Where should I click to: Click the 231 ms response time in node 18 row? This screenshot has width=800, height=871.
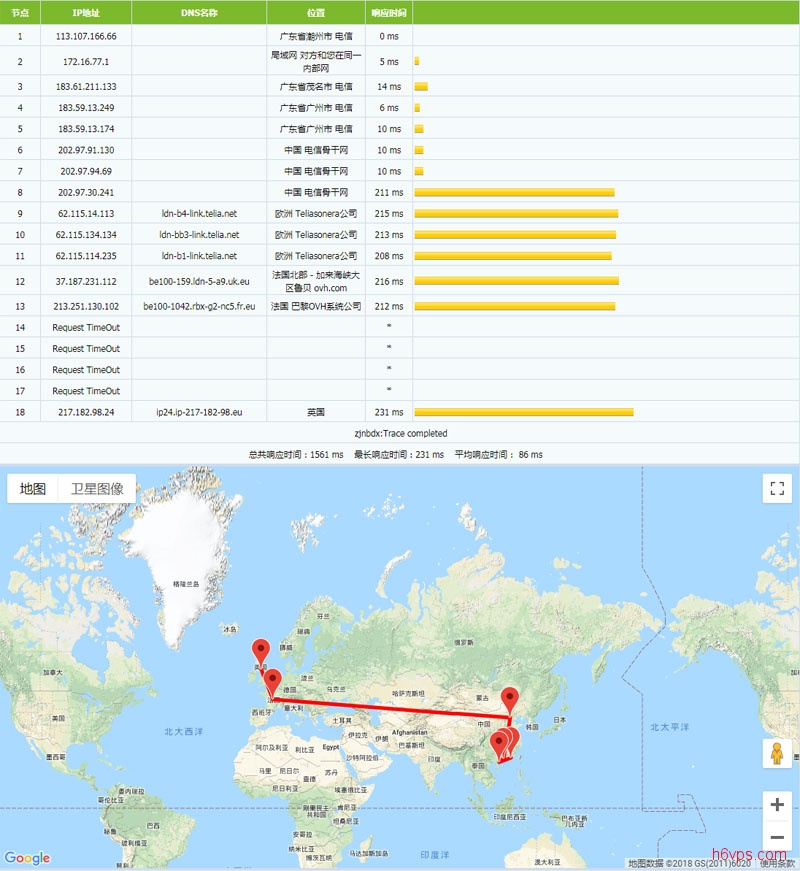(389, 412)
